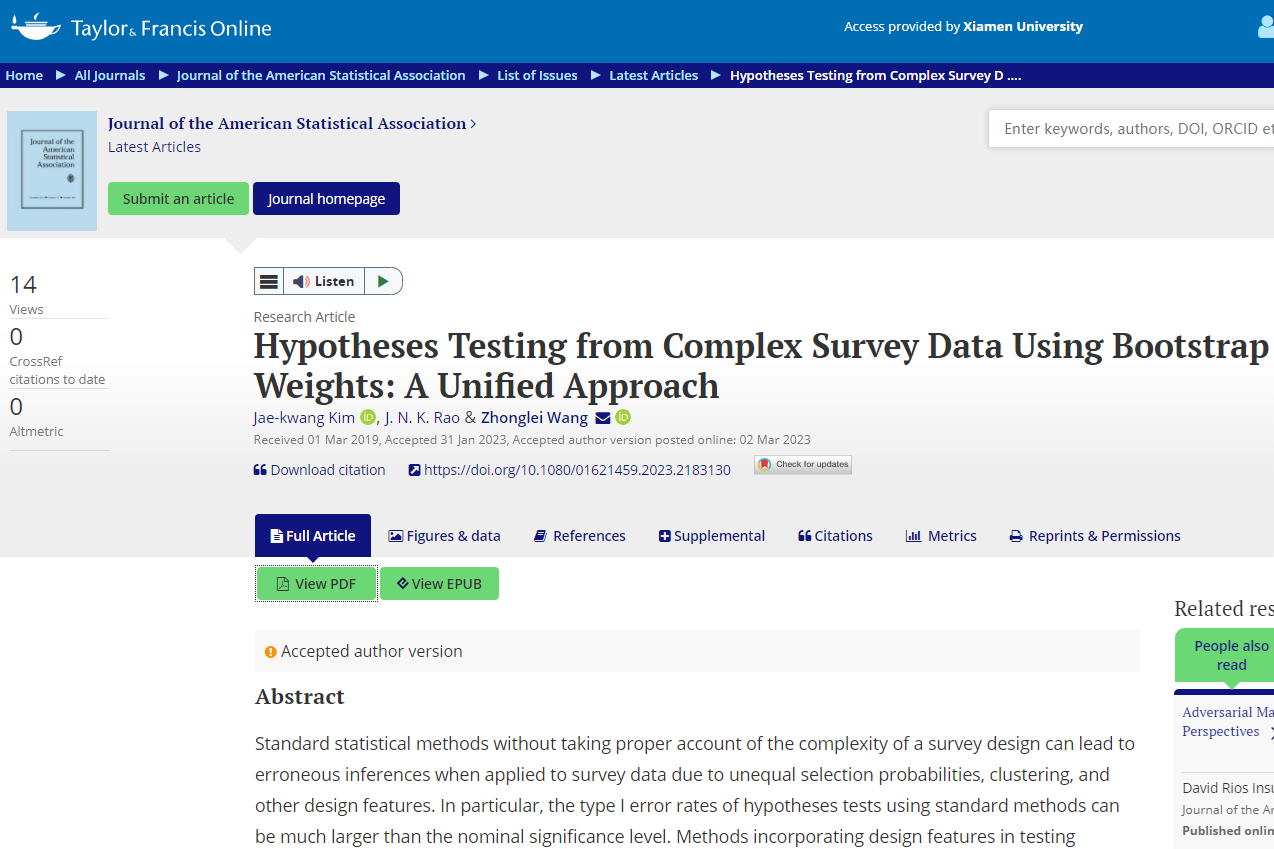Click the Listen speaker button
1274x849 pixels.
[323, 282]
